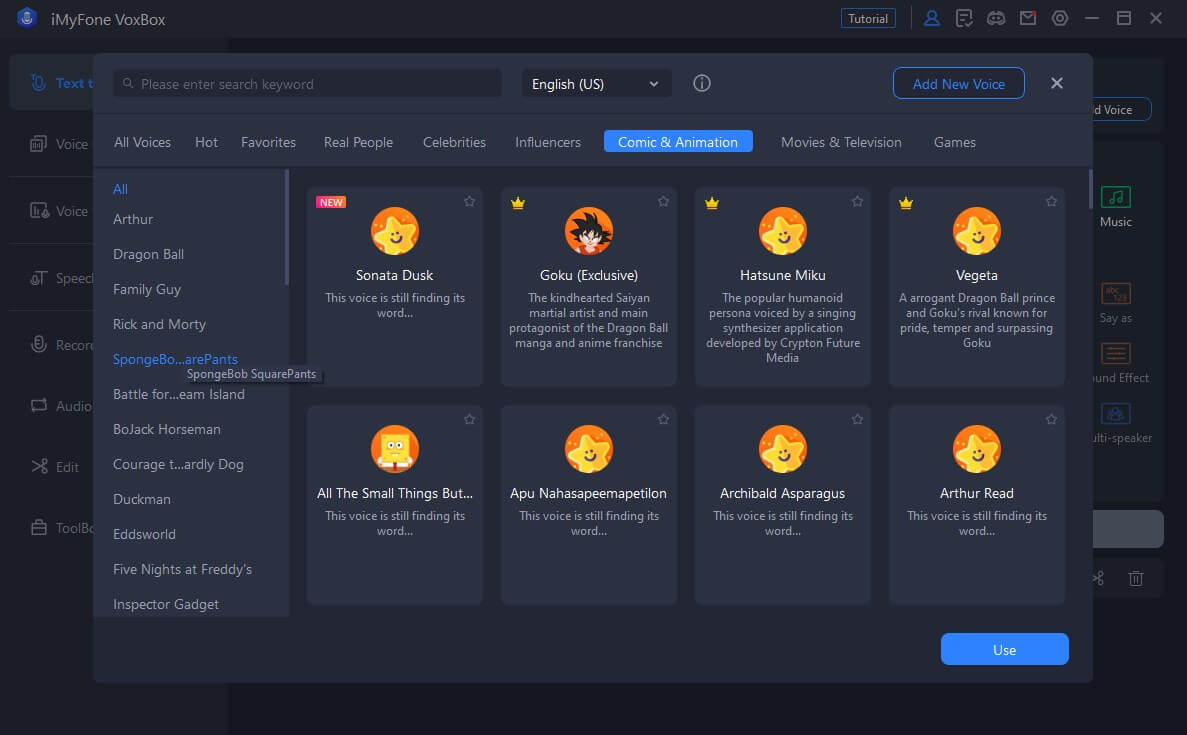Click the Say as icon
The height and width of the screenshot is (735, 1187).
coord(1116,293)
